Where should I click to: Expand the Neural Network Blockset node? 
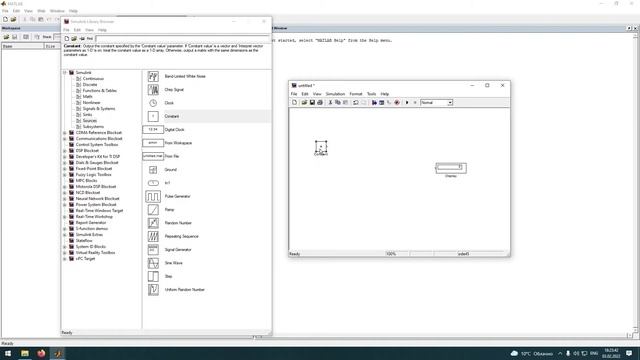[64, 199]
